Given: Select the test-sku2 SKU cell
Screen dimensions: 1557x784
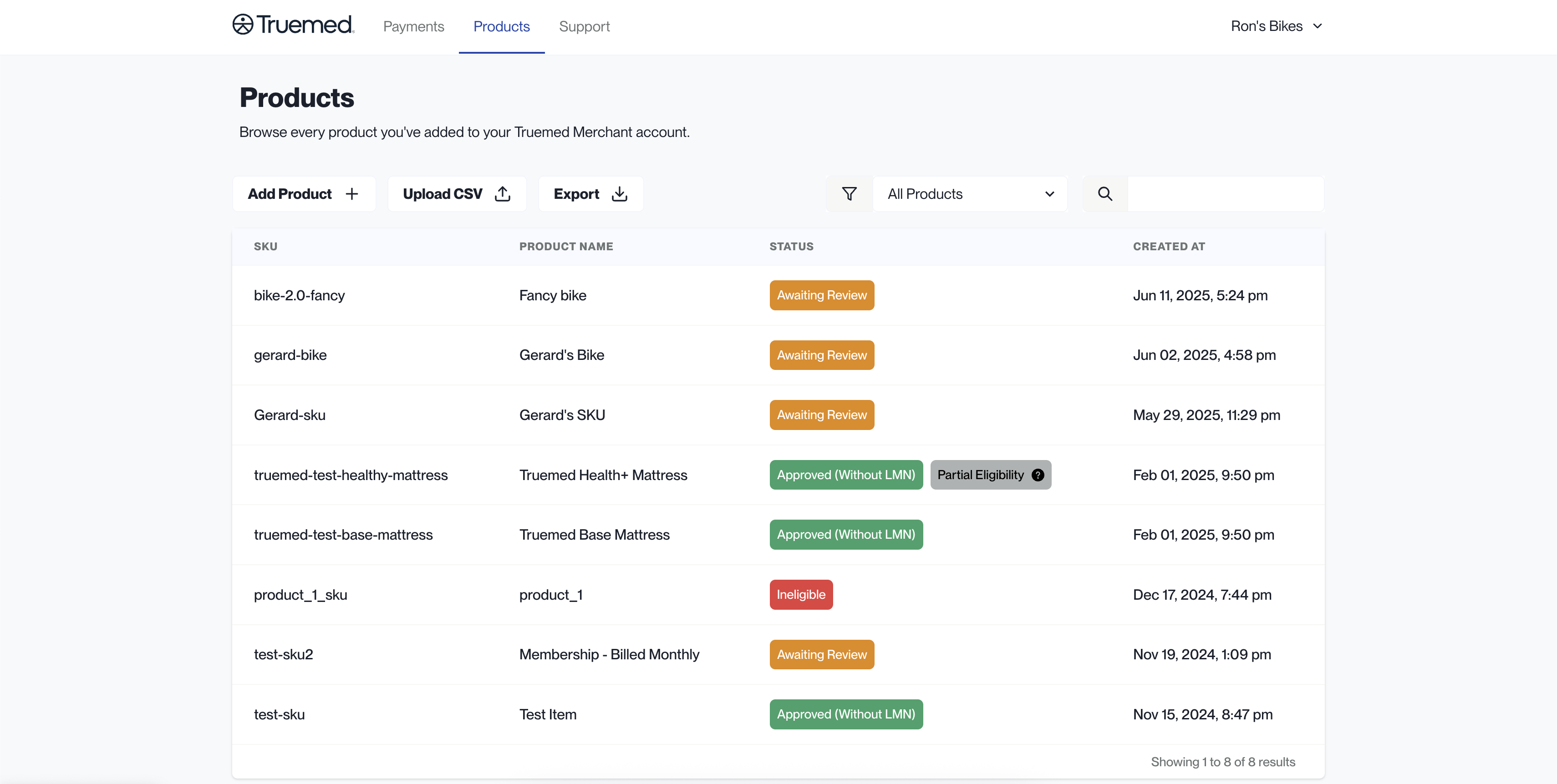Looking at the screenshot, I should pos(284,654).
